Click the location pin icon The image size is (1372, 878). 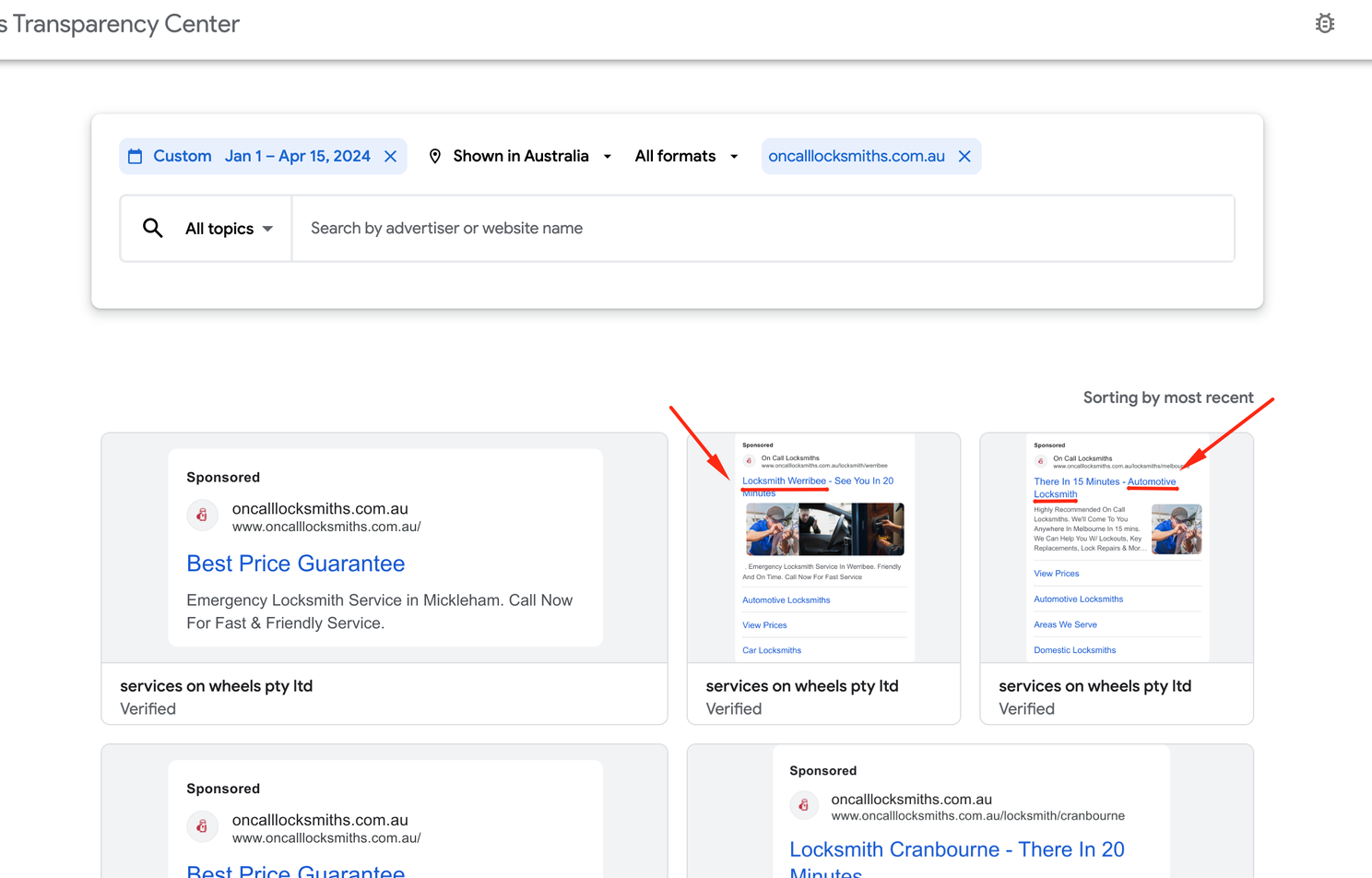coord(435,157)
